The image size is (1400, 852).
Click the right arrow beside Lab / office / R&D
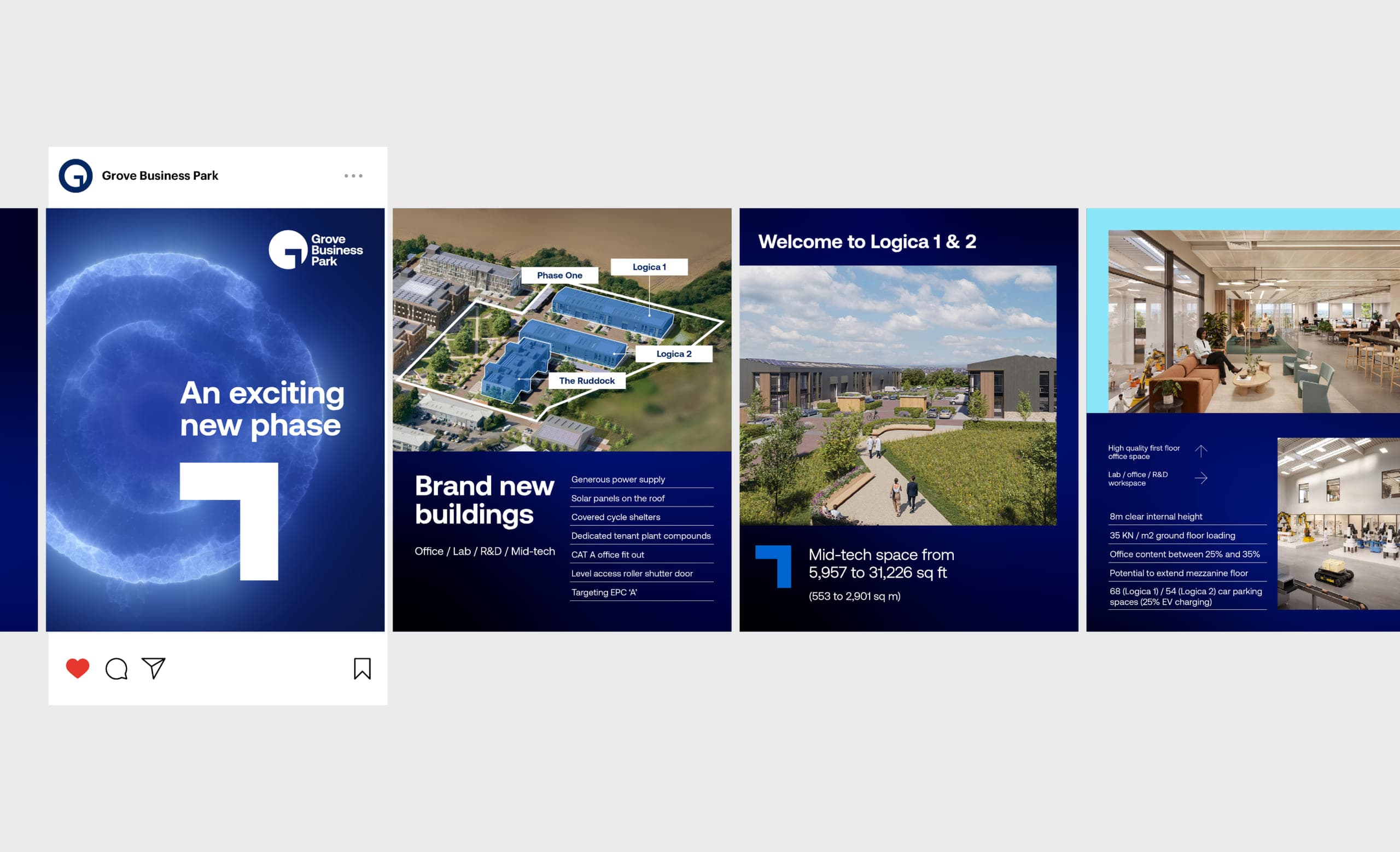click(x=1200, y=478)
